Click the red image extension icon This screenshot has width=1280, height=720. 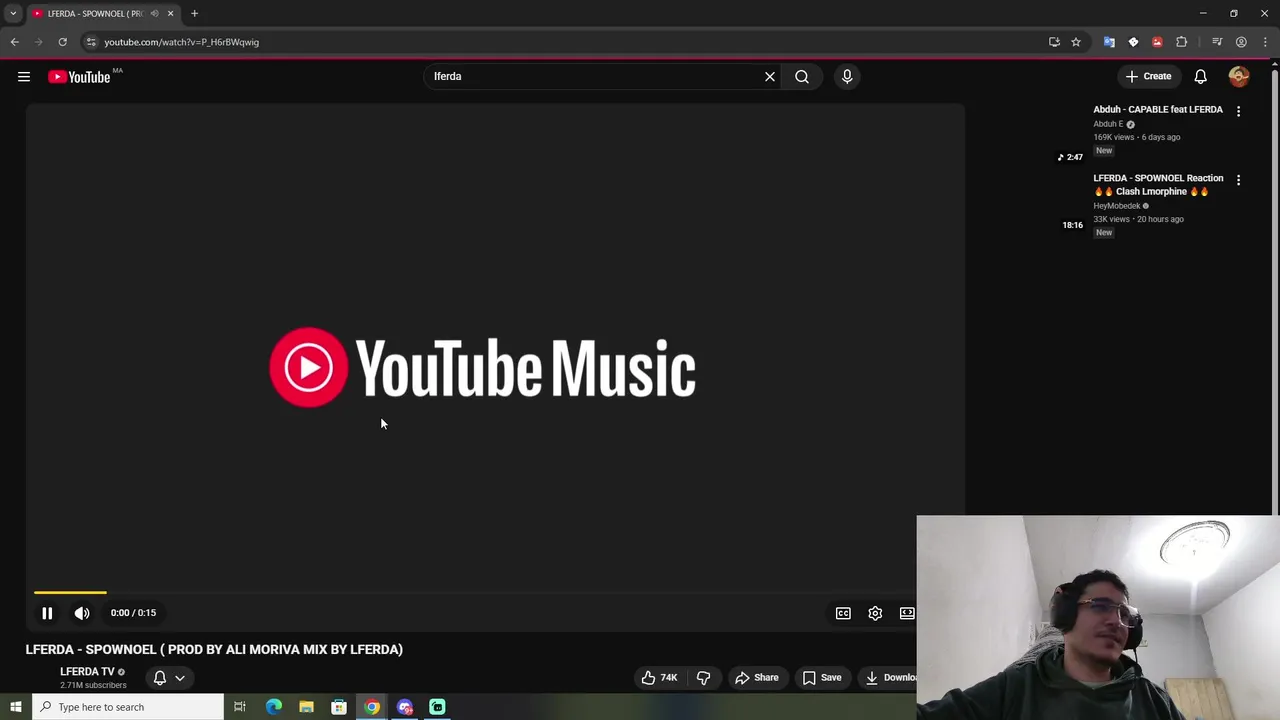pos(1157,42)
